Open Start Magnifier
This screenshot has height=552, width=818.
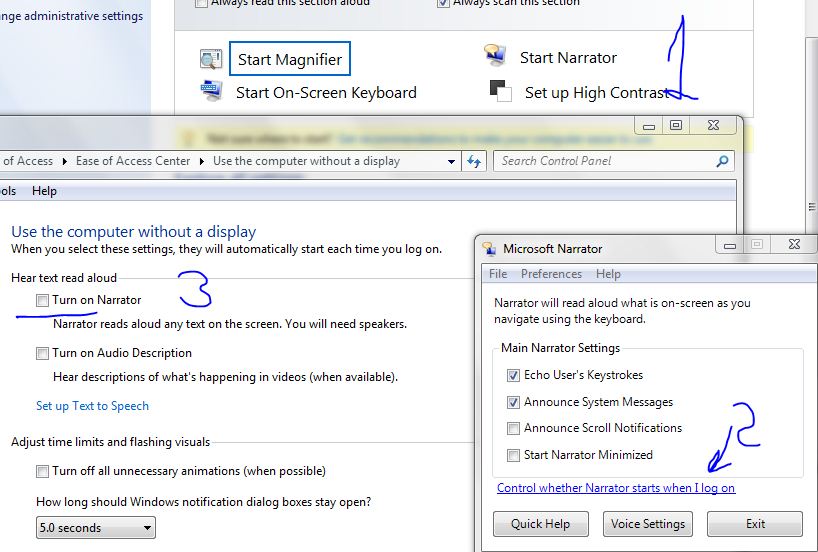click(x=290, y=59)
